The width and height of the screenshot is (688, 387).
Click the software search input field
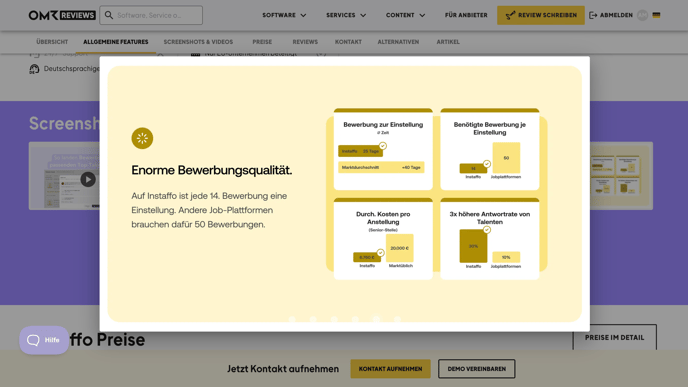point(151,15)
